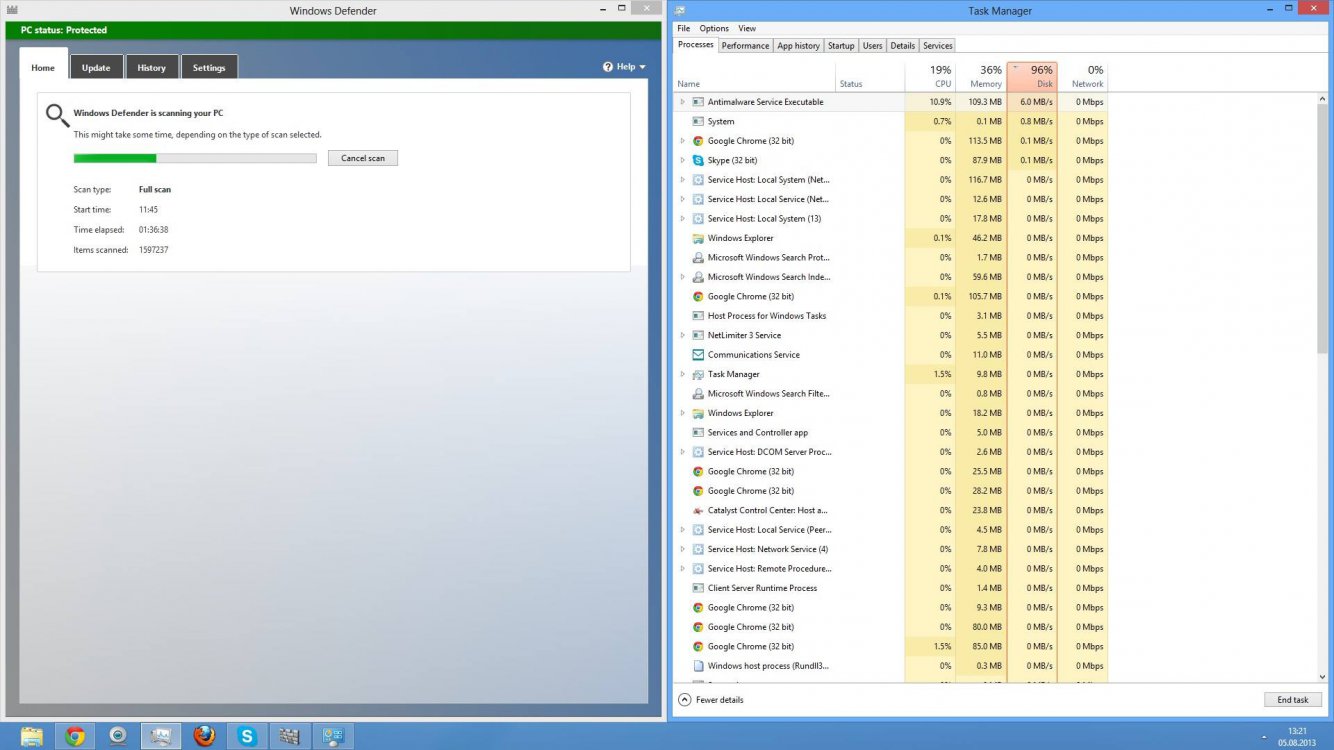
Task: Click the green scan progress bar
Action: 195,158
